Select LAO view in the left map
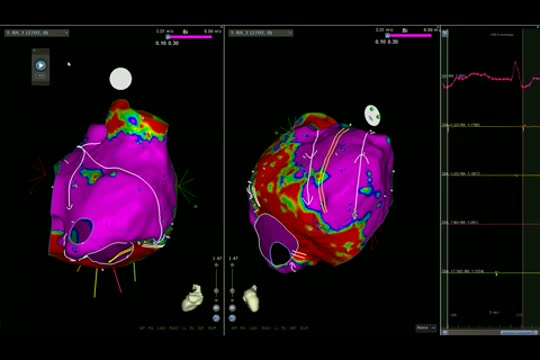 [161, 328]
